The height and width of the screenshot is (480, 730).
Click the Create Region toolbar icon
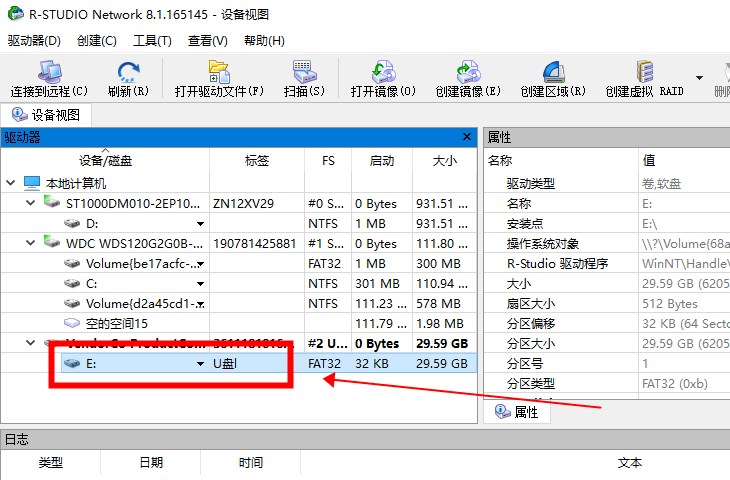click(554, 72)
